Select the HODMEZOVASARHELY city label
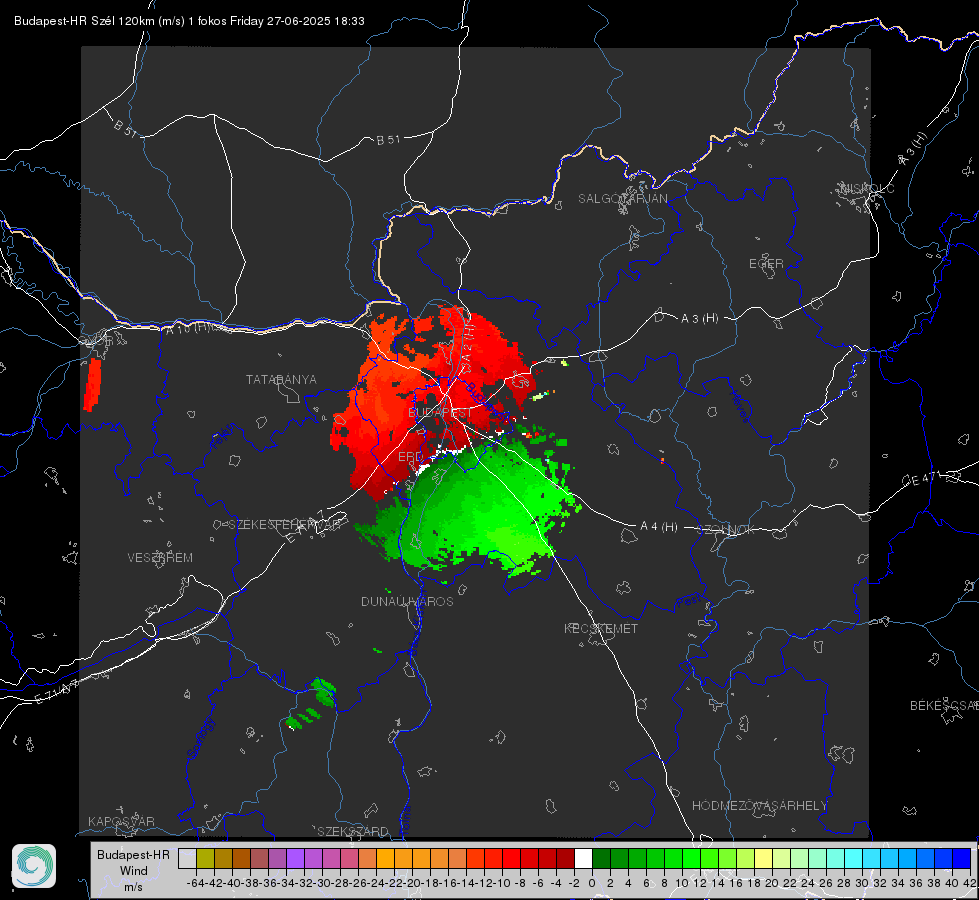 759,806
